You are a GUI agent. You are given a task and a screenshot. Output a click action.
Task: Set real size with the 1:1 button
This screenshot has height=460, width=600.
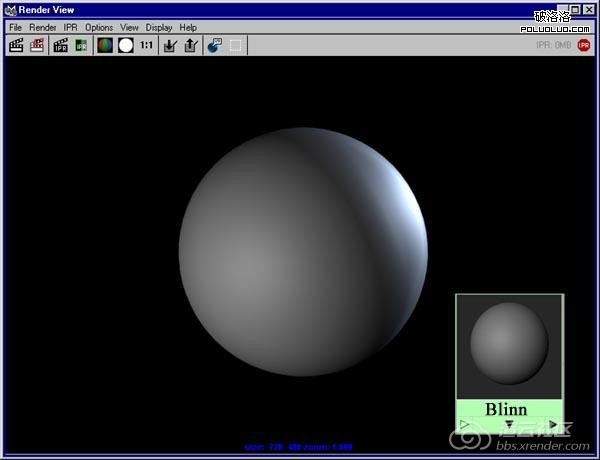(146, 45)
